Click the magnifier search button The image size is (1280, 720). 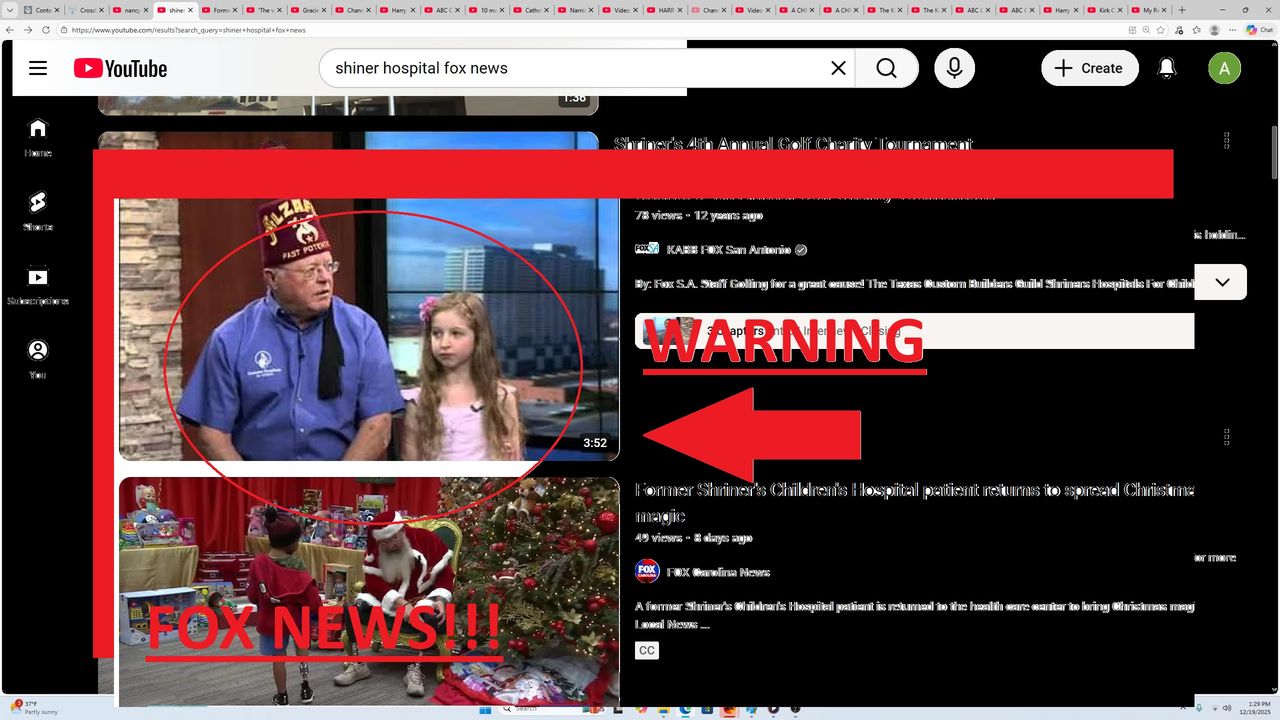[x=886, y=68]
